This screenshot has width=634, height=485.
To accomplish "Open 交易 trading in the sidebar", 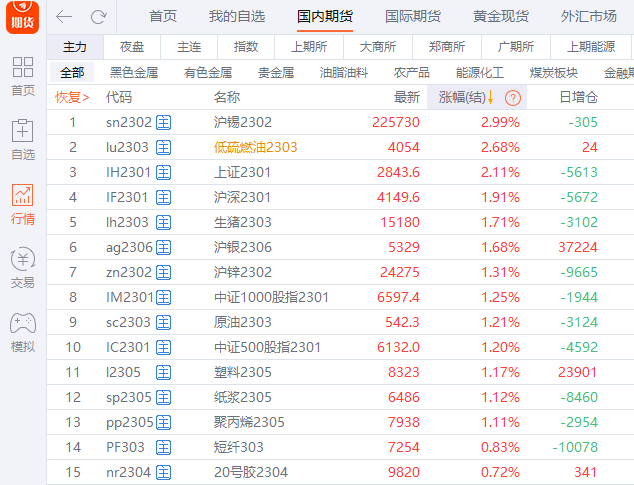I will (x=22, y=269).
